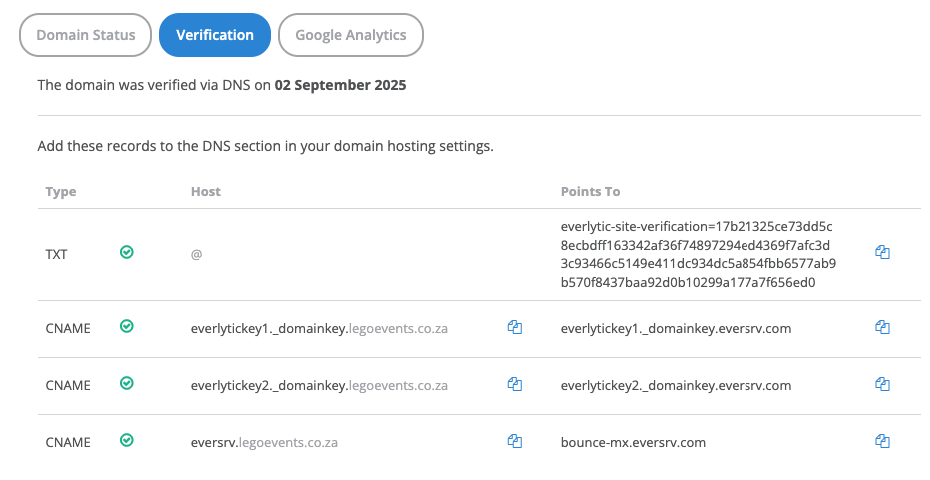930x480 pixels.
Task: Click the Points To column header
Action: [x=591, y=191]
